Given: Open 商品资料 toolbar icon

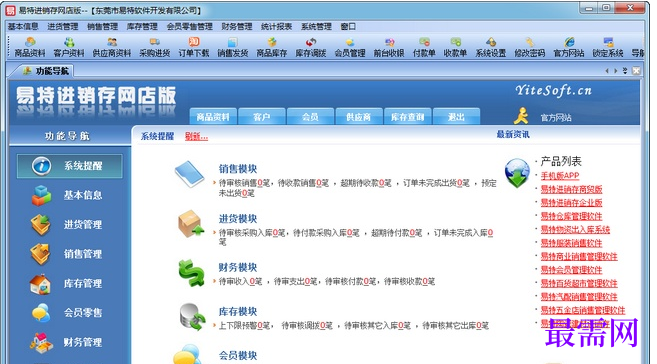Looking at the screenshot, I should coord(30,47).
